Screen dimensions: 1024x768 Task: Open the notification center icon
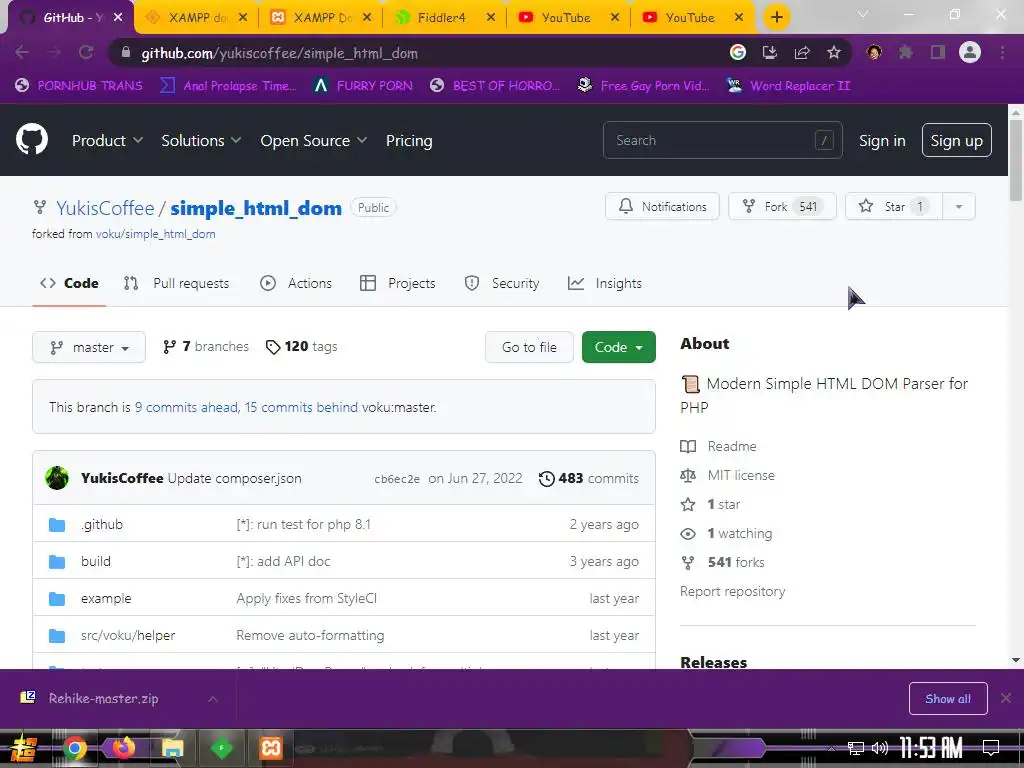(x=991, y=748)
